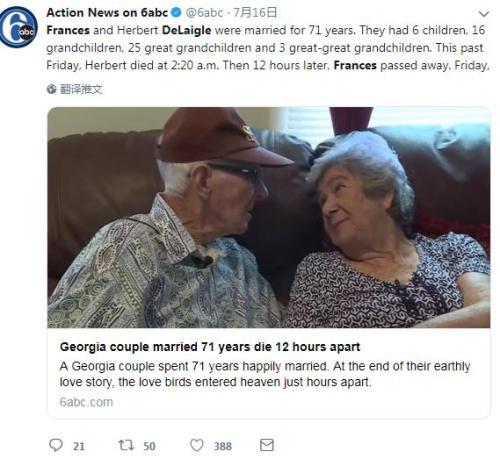
Task: Click the 翻译推文 translate tweet link
Action: pos(81,89)
